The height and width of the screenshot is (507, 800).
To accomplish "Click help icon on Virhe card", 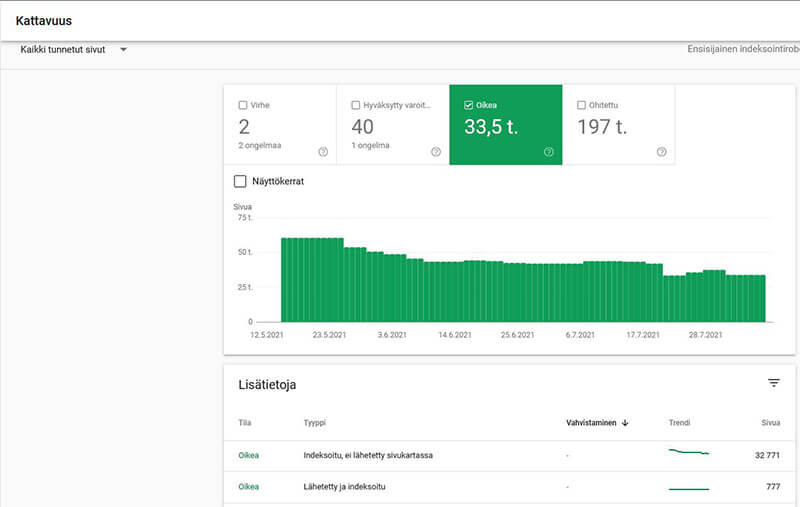I will pos(323,152).
